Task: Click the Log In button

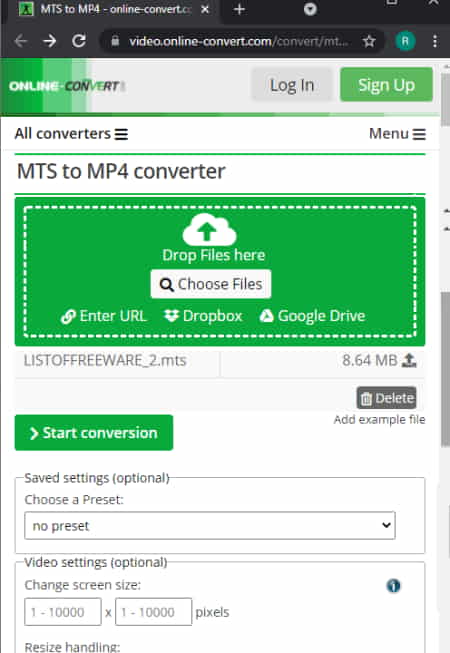Action: click(292, 85)
